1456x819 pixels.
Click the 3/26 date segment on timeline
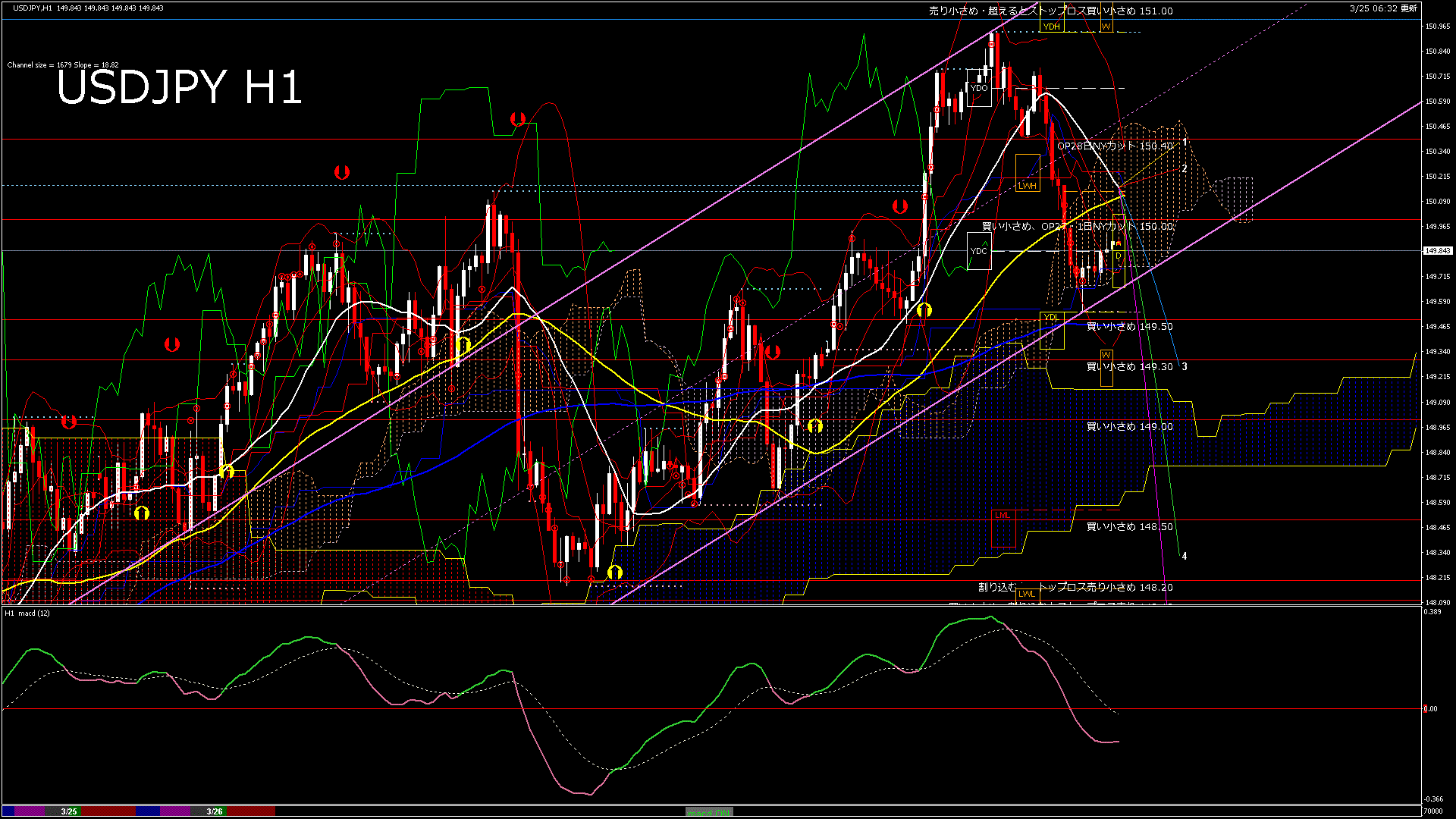pyautogui.click(x=215, y=811)
